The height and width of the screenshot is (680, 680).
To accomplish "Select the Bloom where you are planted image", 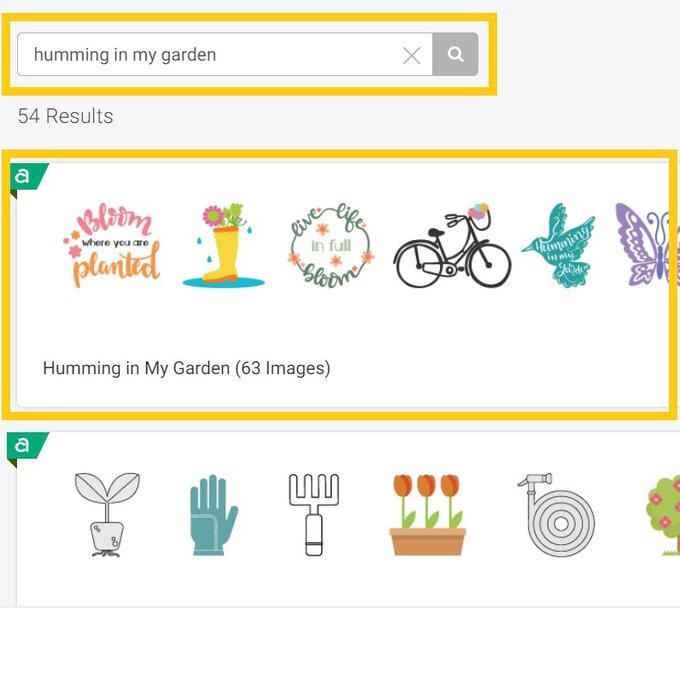I will click(111, 244).
